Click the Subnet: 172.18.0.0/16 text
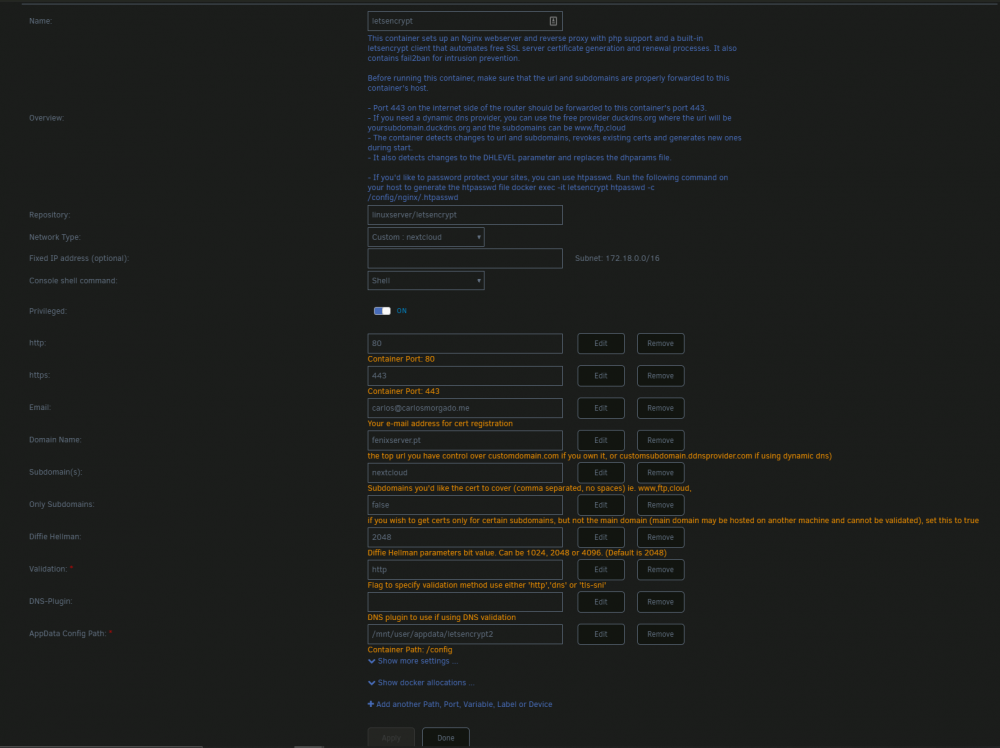Viewport: 1000px width, 748px height. coord(617,258)
